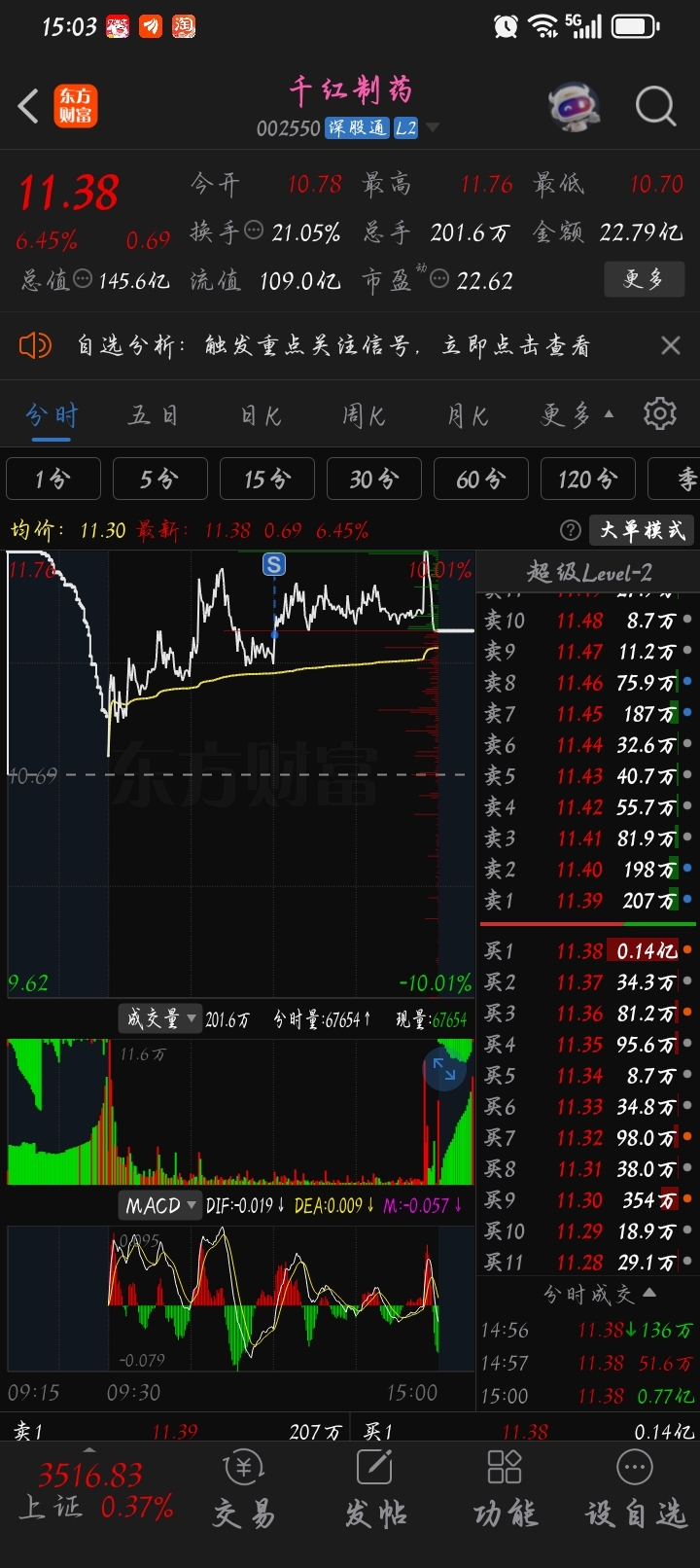Switch to the 日K tab
The height and width of the screenshot is (1568, 700).
point(261,415)
